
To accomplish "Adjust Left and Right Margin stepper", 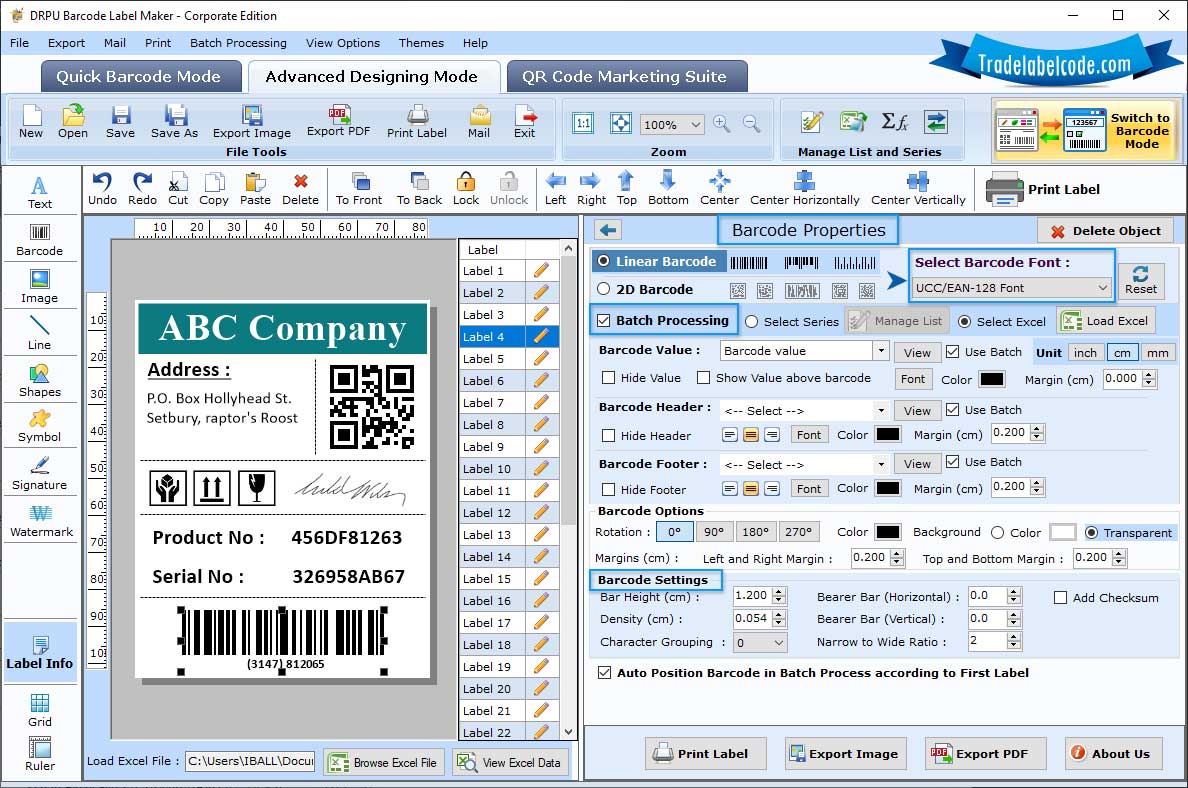I will click(898, 558).
